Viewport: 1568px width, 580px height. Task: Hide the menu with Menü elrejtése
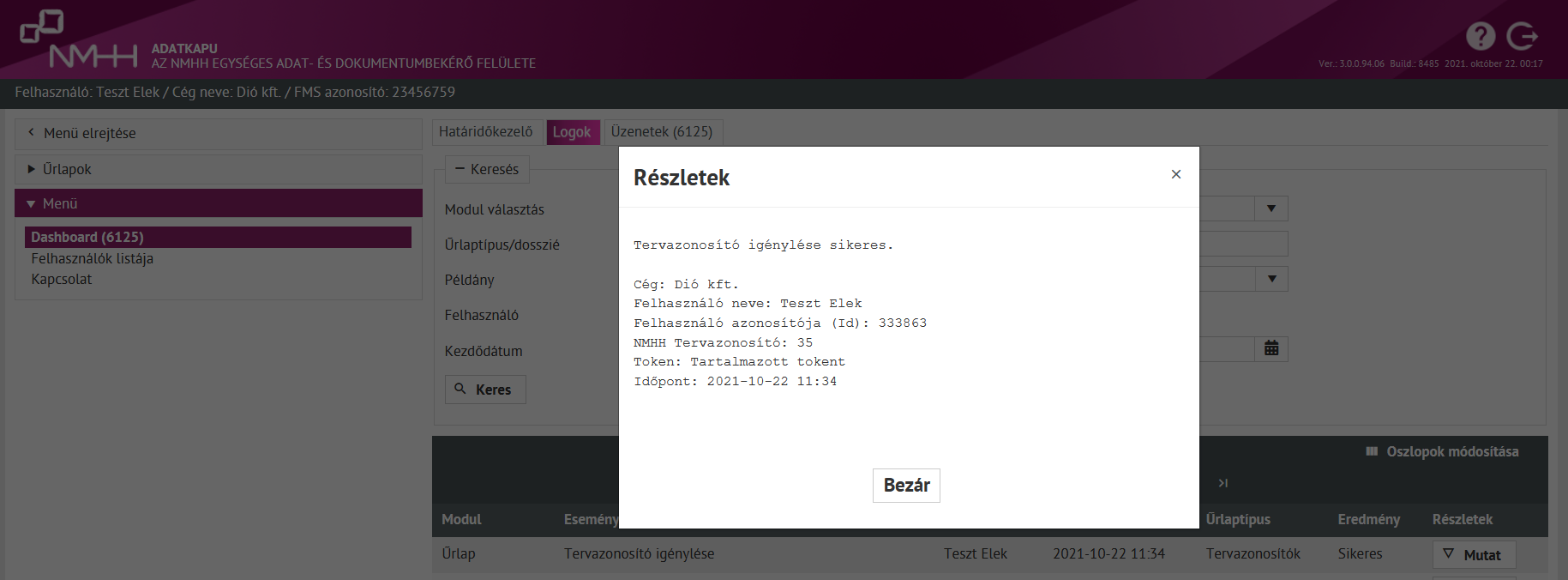pyautogui.click(x=219, y=133)
